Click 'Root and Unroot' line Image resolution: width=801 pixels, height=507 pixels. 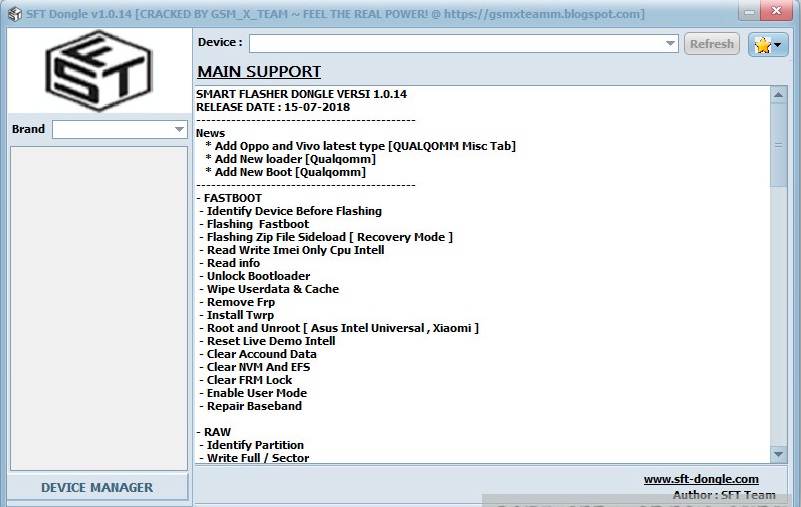[339, 328]
